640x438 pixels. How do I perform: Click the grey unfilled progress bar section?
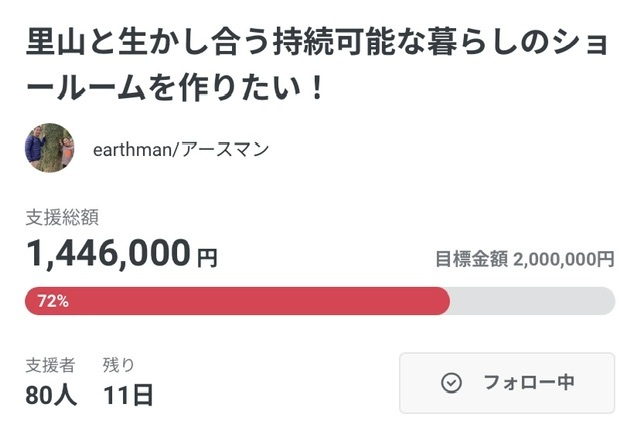[x=532, y=301]
